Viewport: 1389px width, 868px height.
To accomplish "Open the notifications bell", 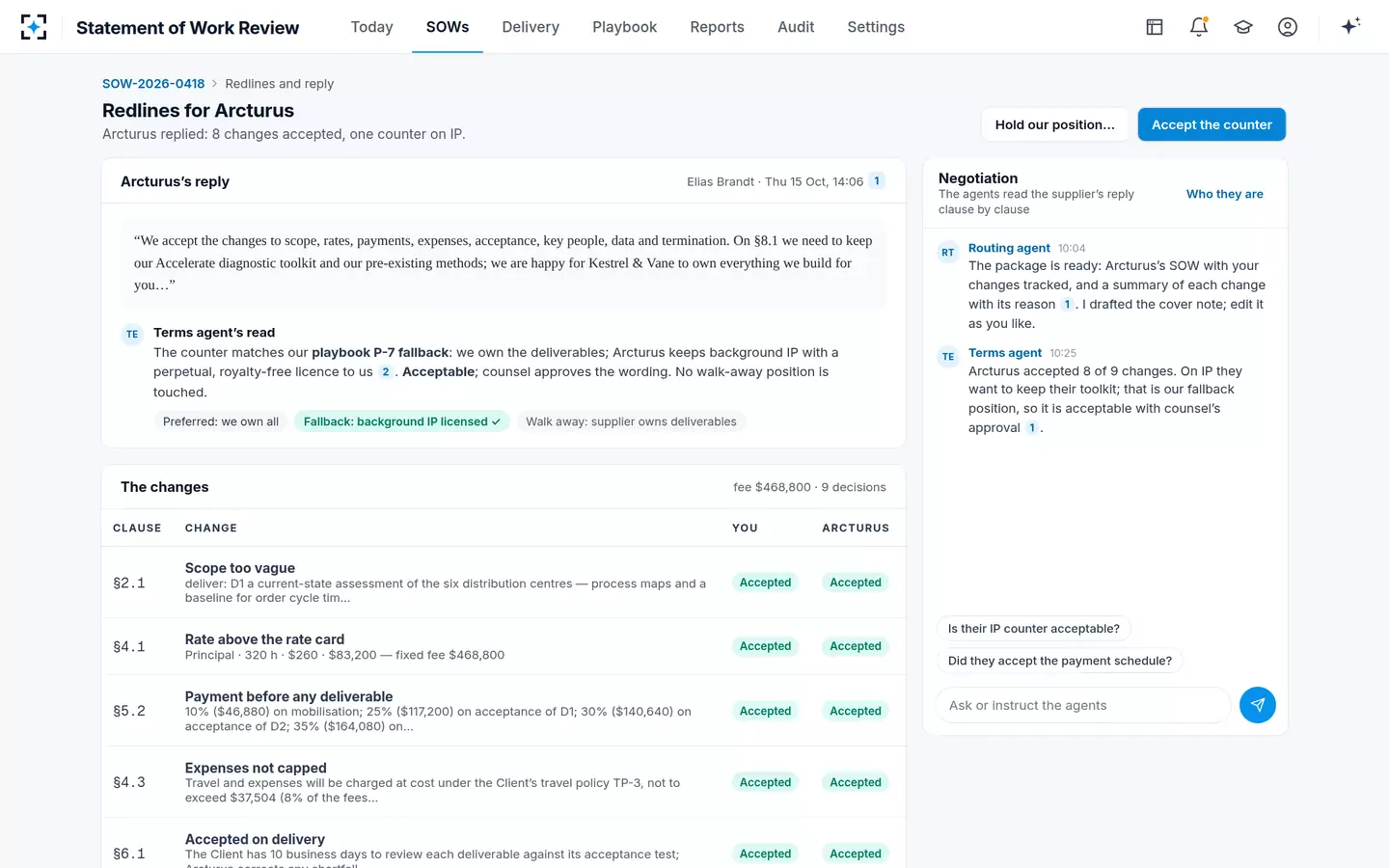I will click(x=1199, y=27).
